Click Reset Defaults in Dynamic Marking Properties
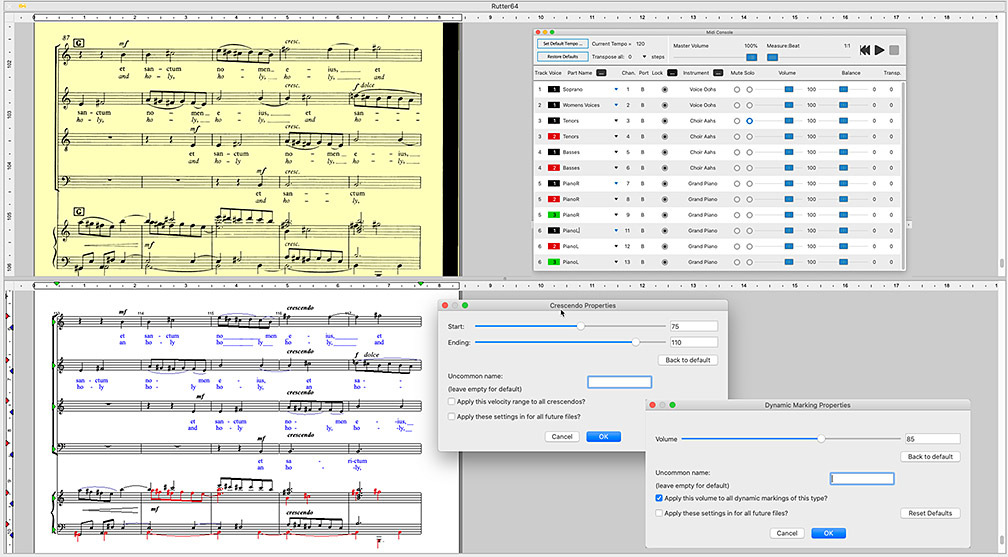 [x=930, y=513]
